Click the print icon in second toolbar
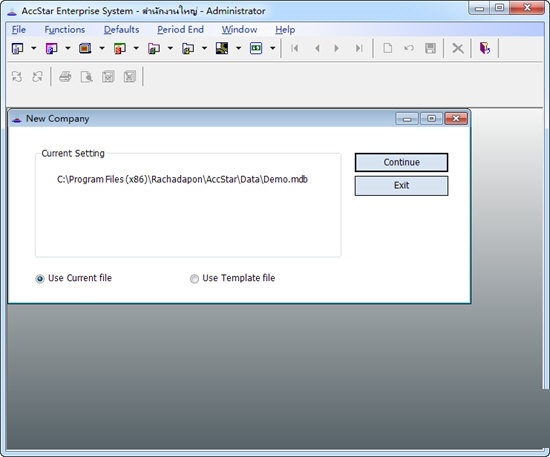The image size is (550, 457). click(65, 76)
